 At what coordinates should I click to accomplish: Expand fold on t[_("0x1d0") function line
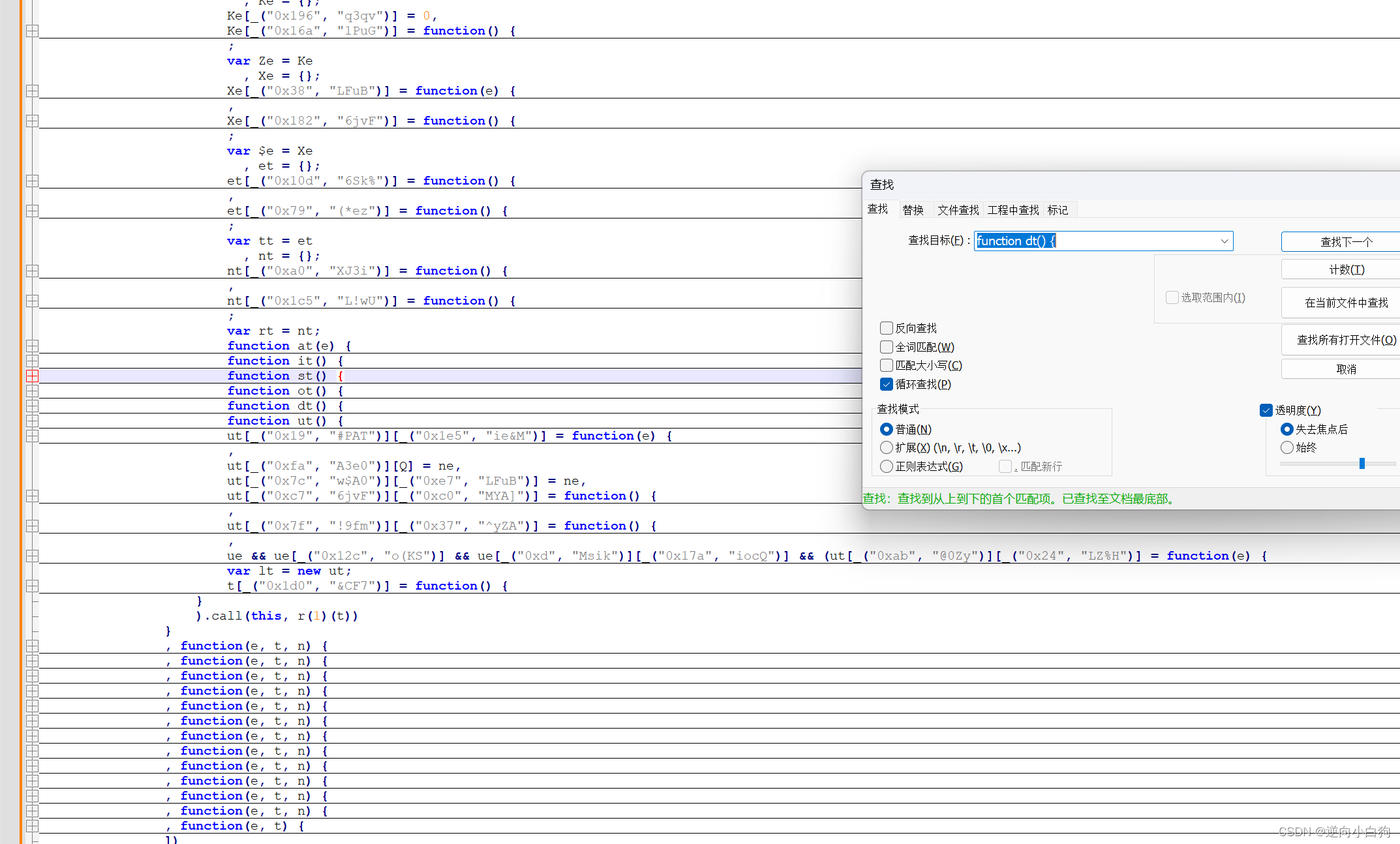tap(32, 586)
